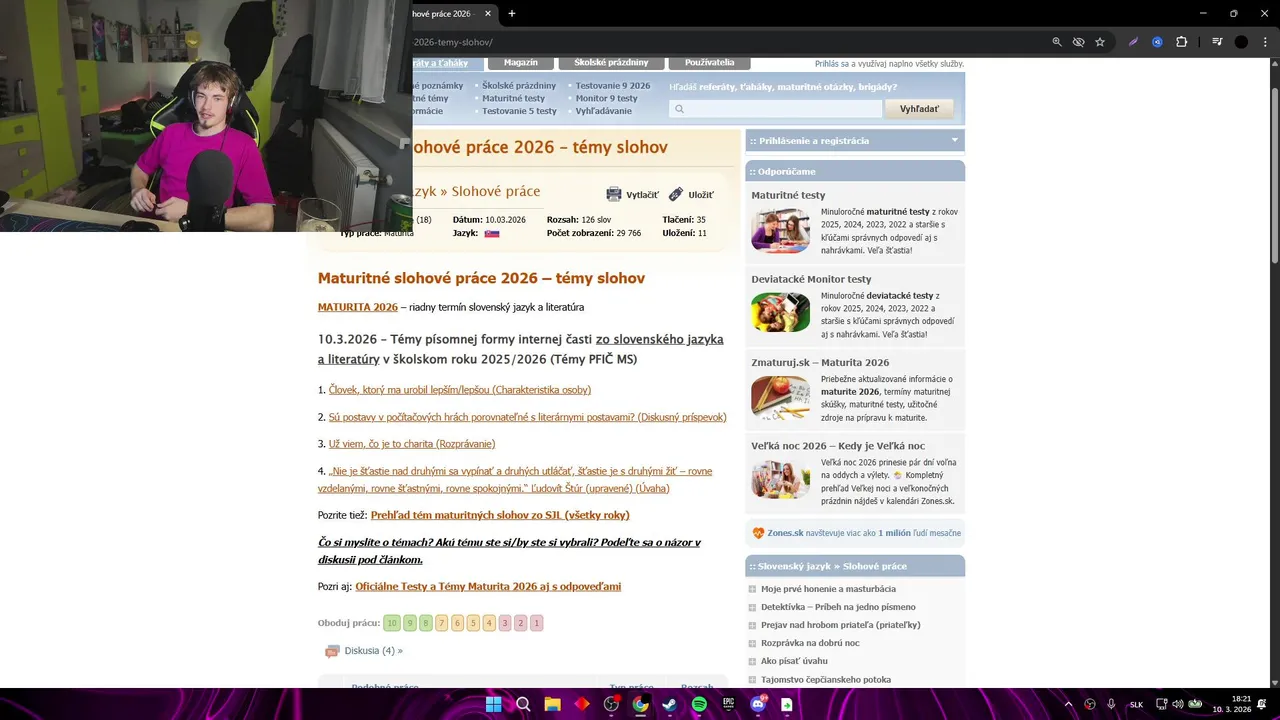Click the crossed-eye icon in address bar
Image resolution: width=1280 pixels, height=720 pixels.
pos(1078,42)
